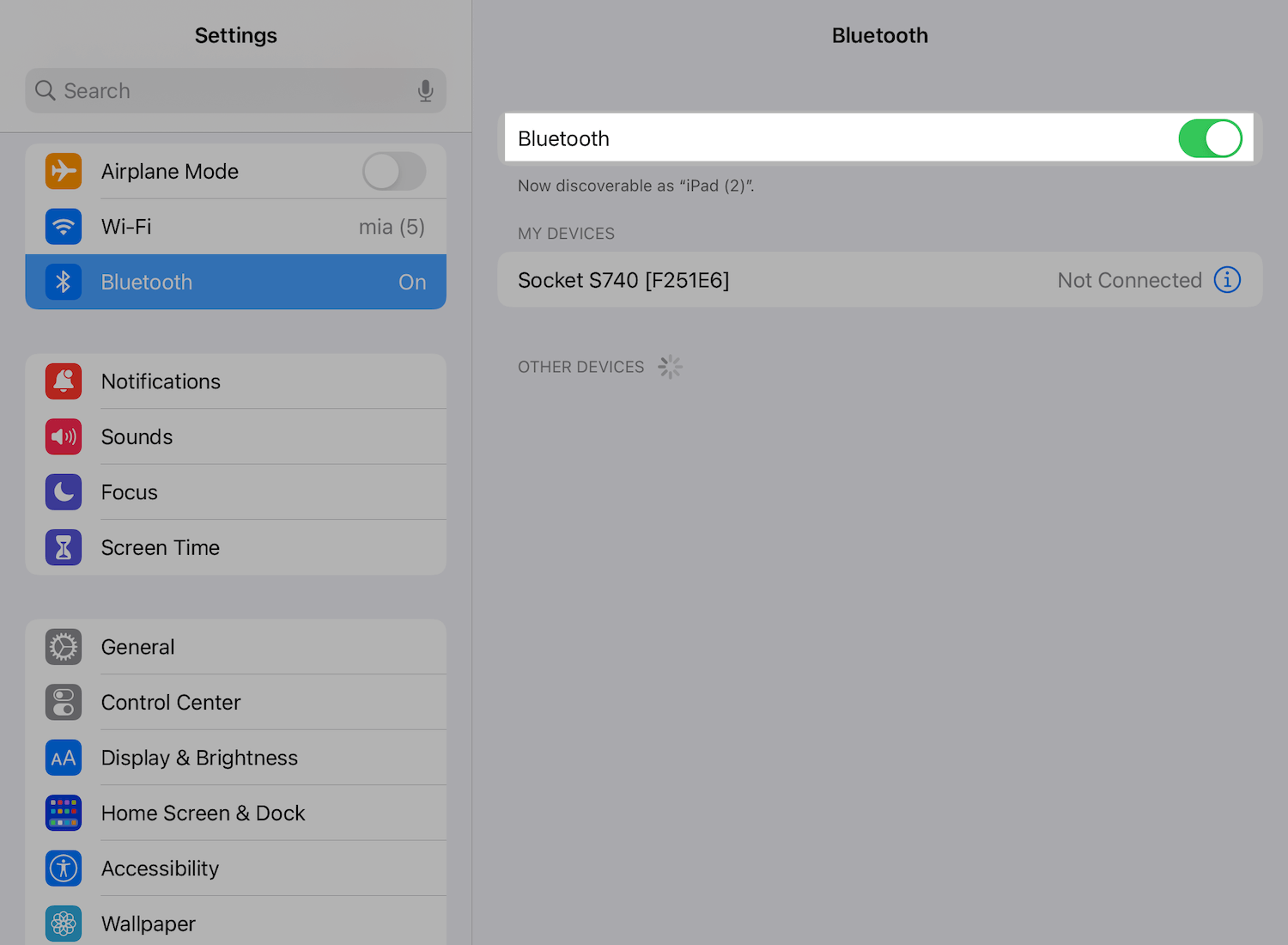
Task: Select Bluetooth in the settings sidebar
Action: [x=236, y=282]
